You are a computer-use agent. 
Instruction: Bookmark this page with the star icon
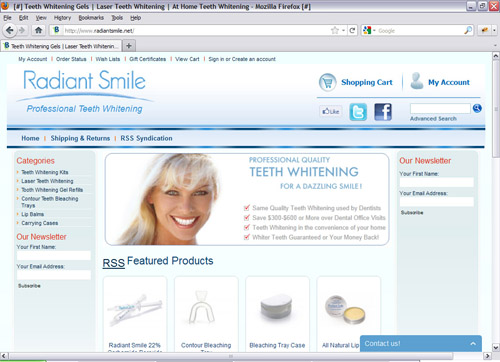(x=335, y=31)
